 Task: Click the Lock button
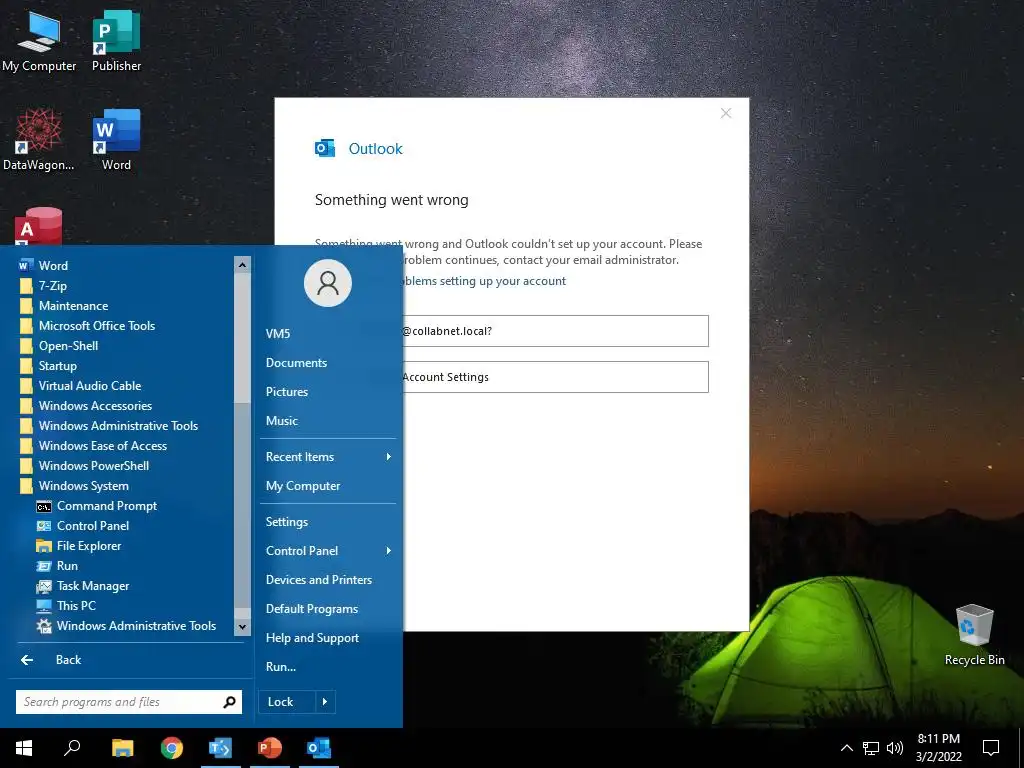(287, 702)
